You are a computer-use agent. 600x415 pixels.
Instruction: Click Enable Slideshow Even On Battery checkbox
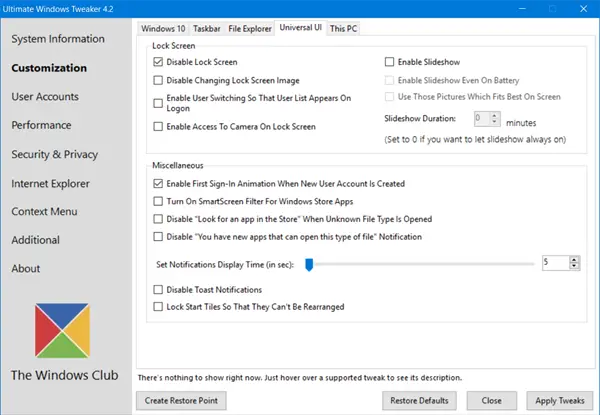point(389,80)
